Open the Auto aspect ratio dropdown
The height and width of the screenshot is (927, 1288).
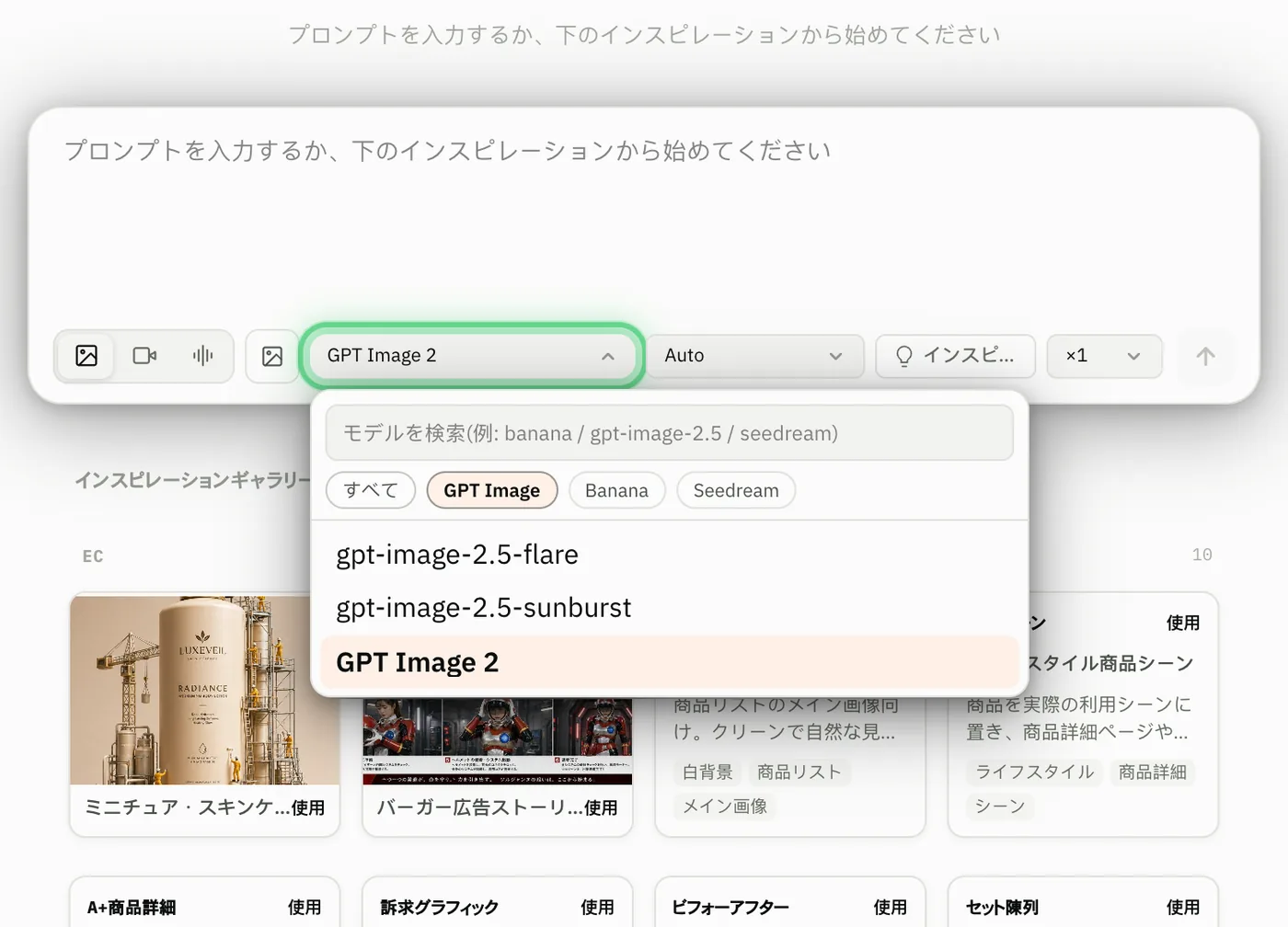coord(754,356)
